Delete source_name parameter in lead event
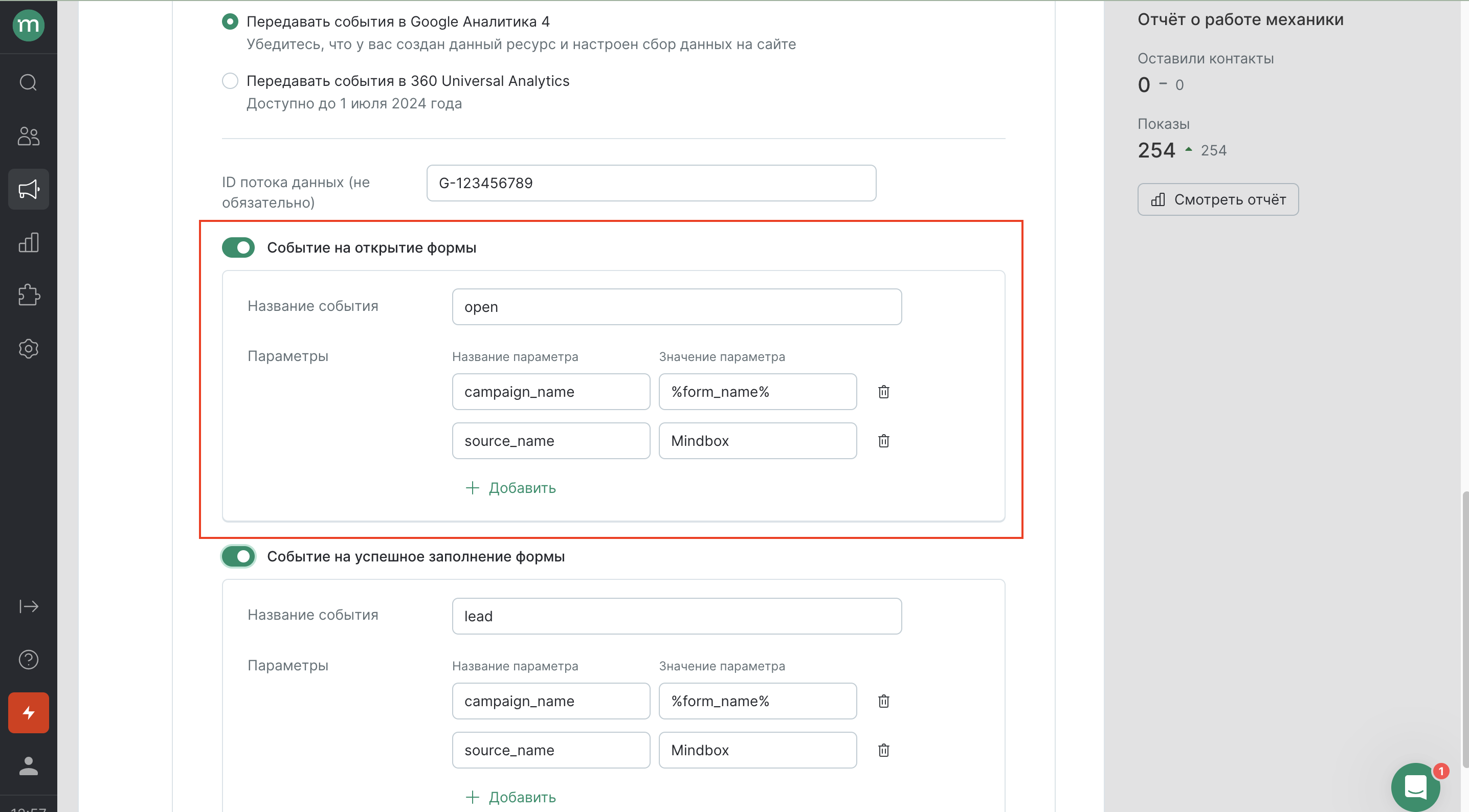The width and height of the screenshot is (1469, 812). pos(883,750)
